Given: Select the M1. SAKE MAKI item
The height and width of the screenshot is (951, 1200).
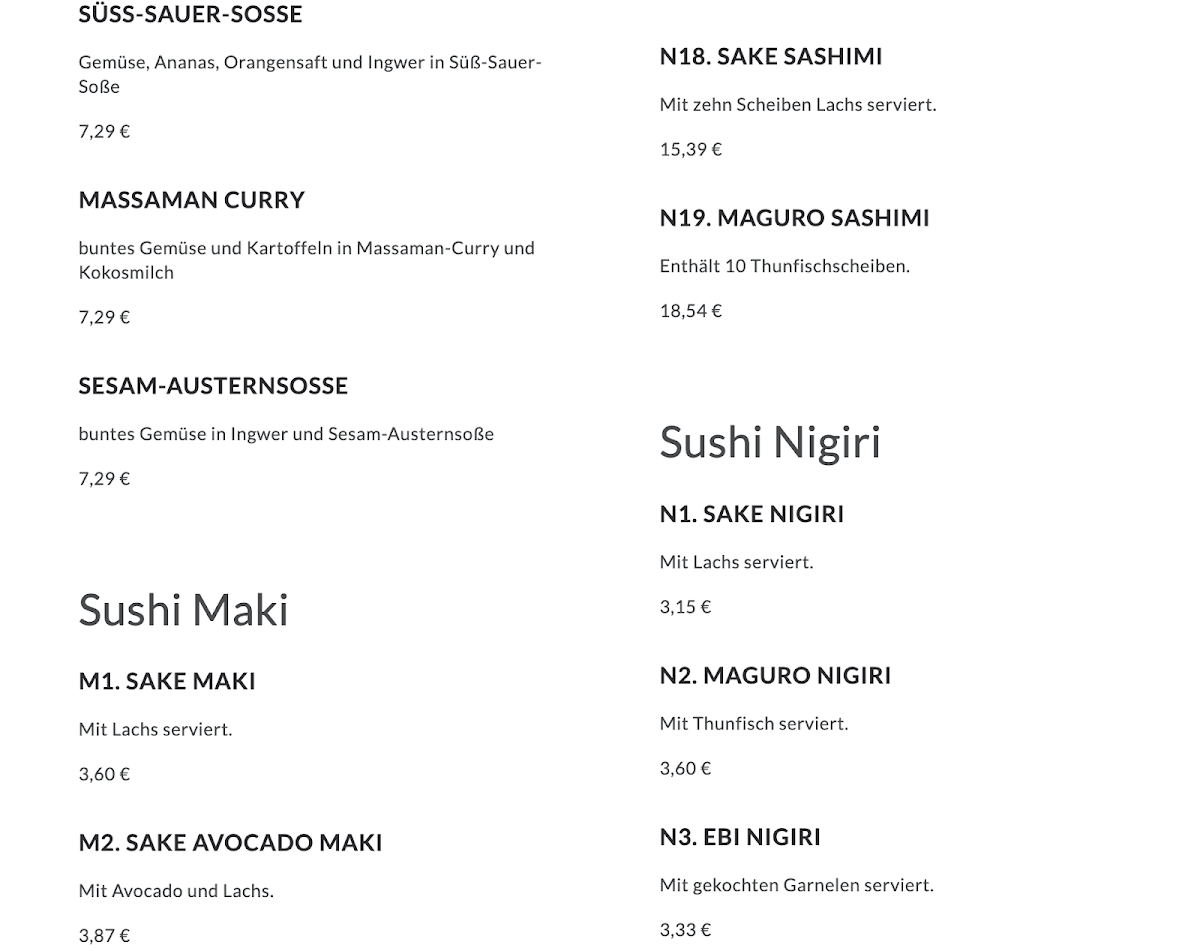Looking at the screenshot, I should pyautogui.click(x=167, y=681).
